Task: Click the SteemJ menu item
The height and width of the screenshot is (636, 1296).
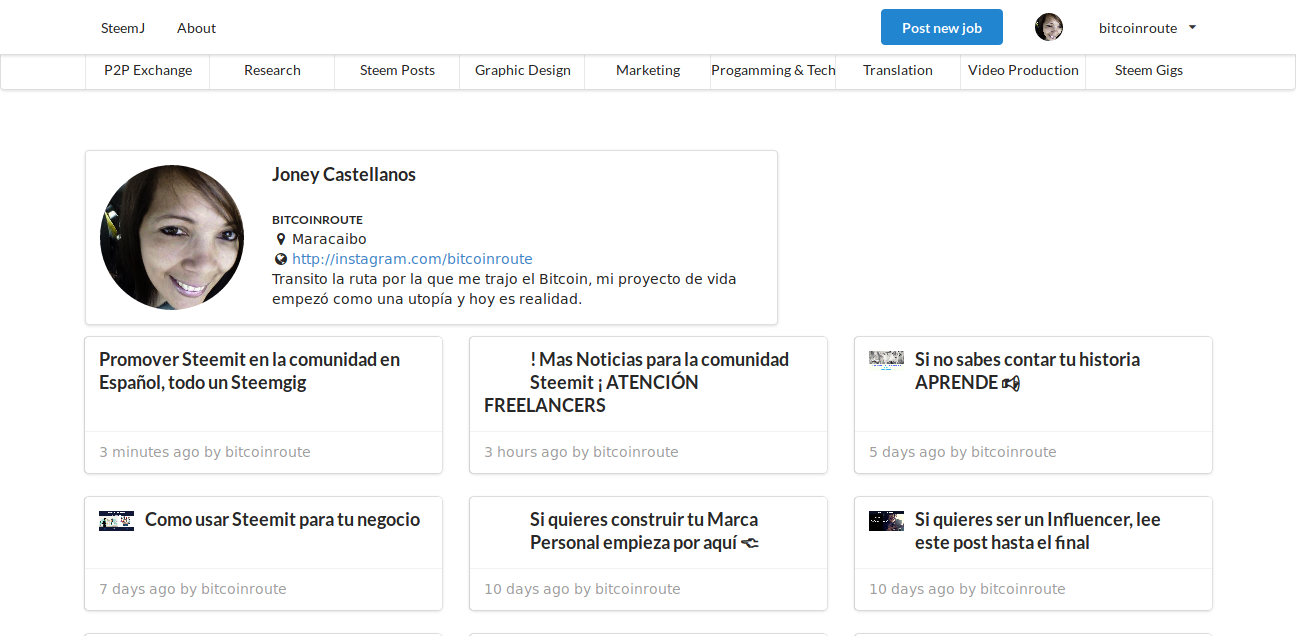Action: click(123, 28)
